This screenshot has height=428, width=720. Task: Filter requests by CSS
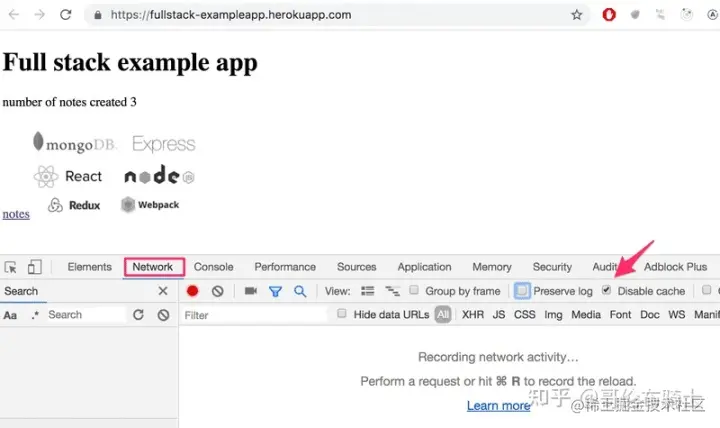(x=525, y=315)
